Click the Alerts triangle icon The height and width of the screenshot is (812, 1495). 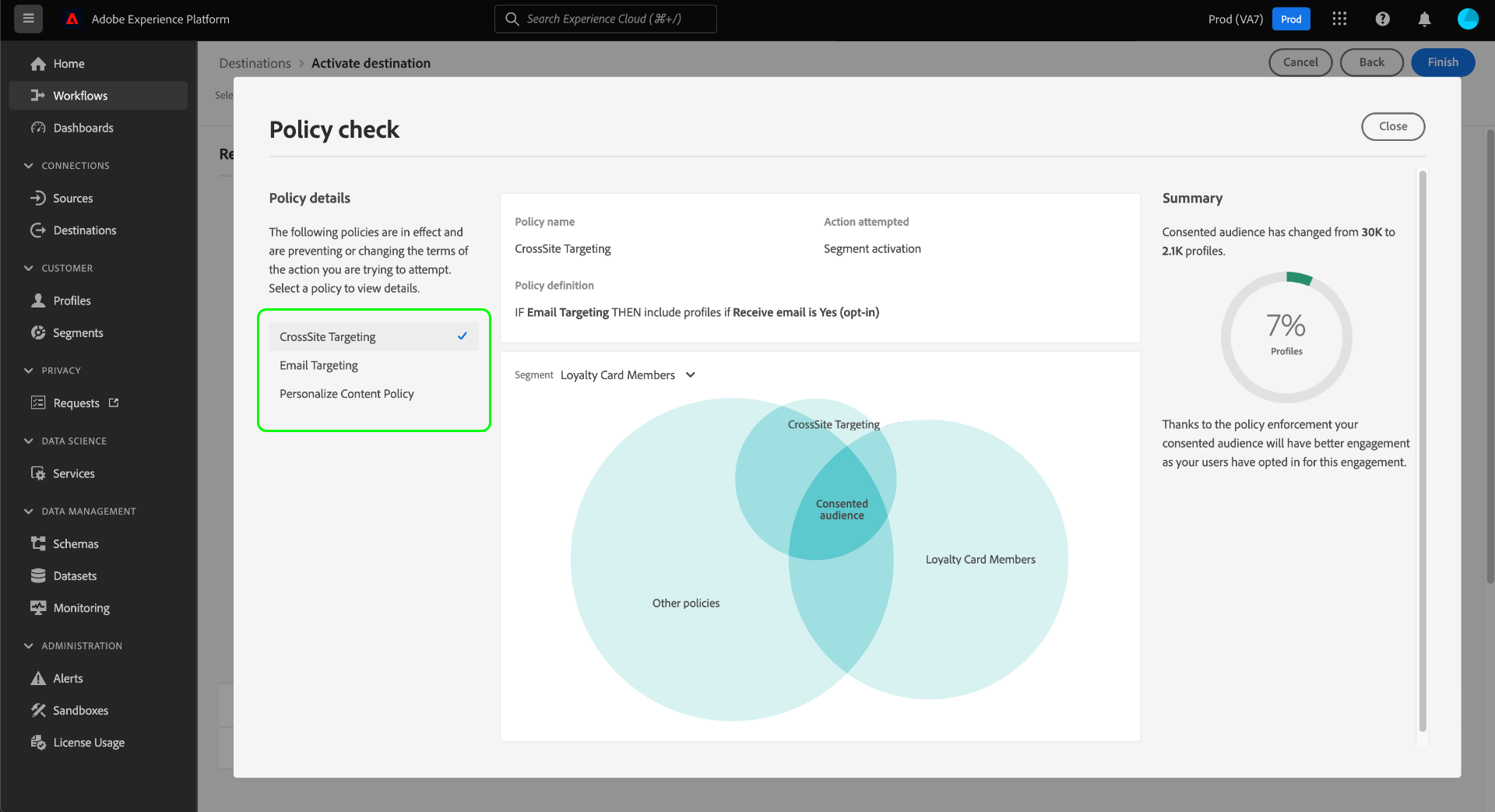pyautogui.click(x=38, y=678)
